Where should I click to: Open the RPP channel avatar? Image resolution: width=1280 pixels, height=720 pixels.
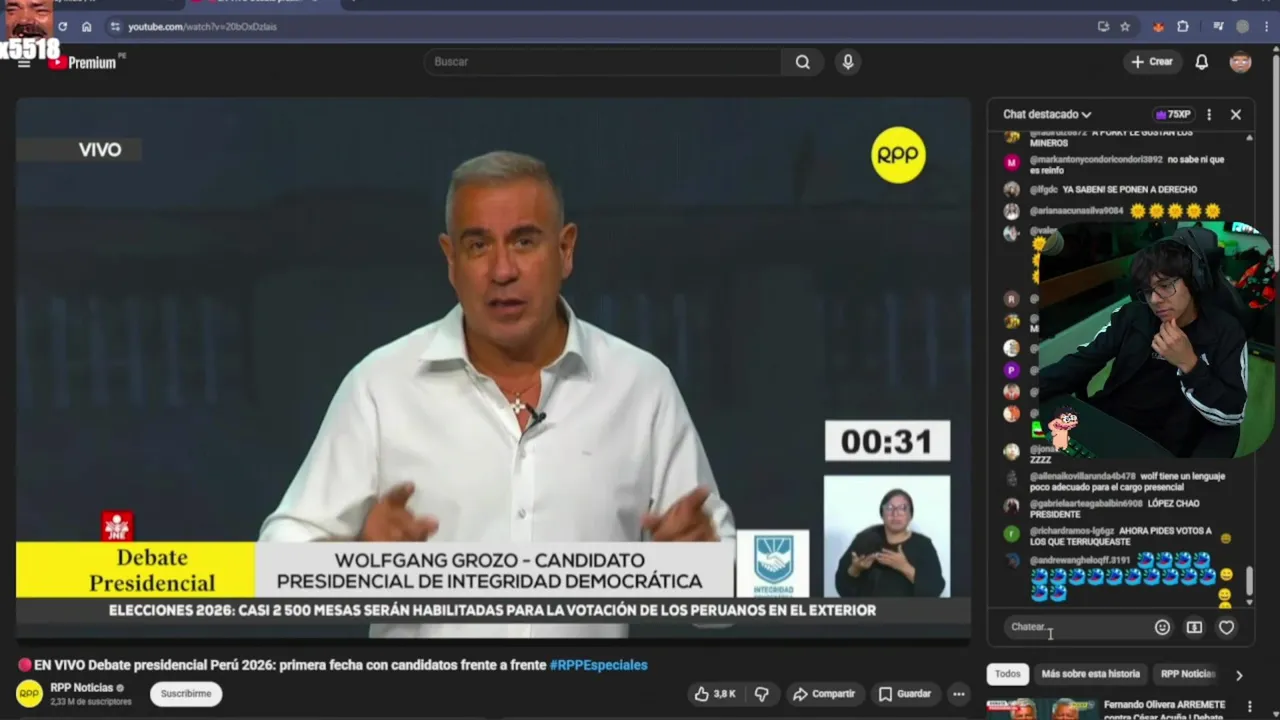[30, 693]
